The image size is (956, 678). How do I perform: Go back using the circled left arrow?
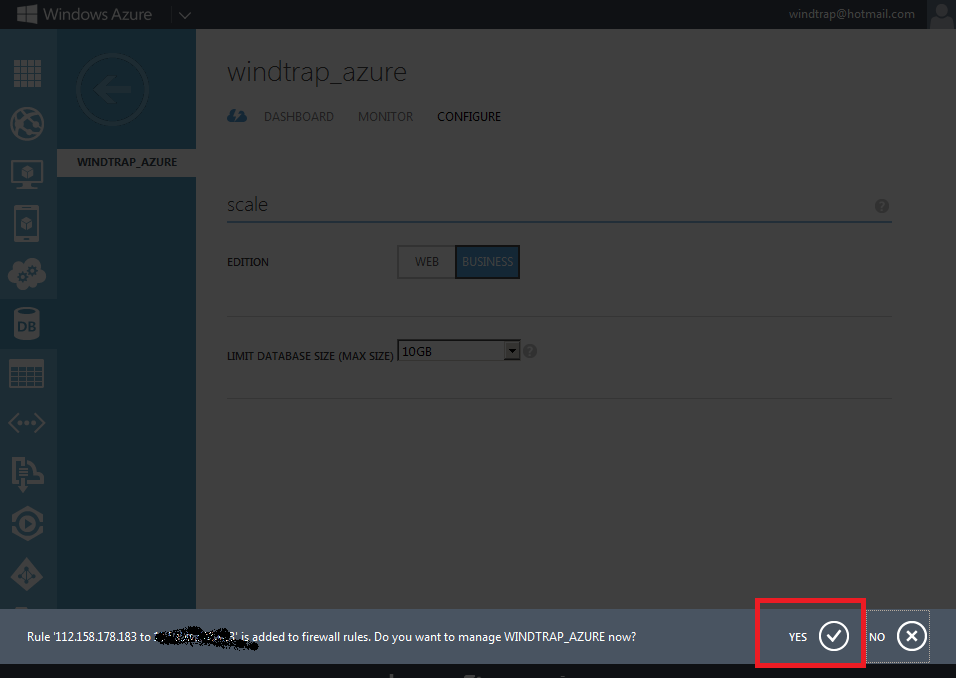coord(112,90)
